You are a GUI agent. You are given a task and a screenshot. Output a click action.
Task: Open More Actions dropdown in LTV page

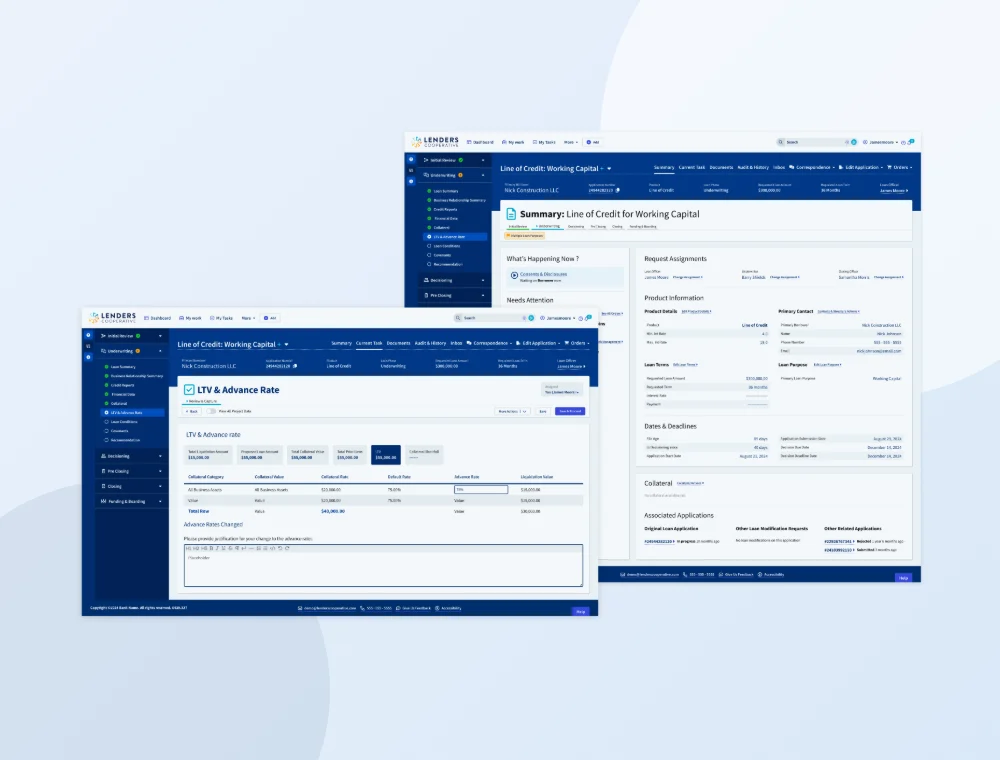(513, 411)
